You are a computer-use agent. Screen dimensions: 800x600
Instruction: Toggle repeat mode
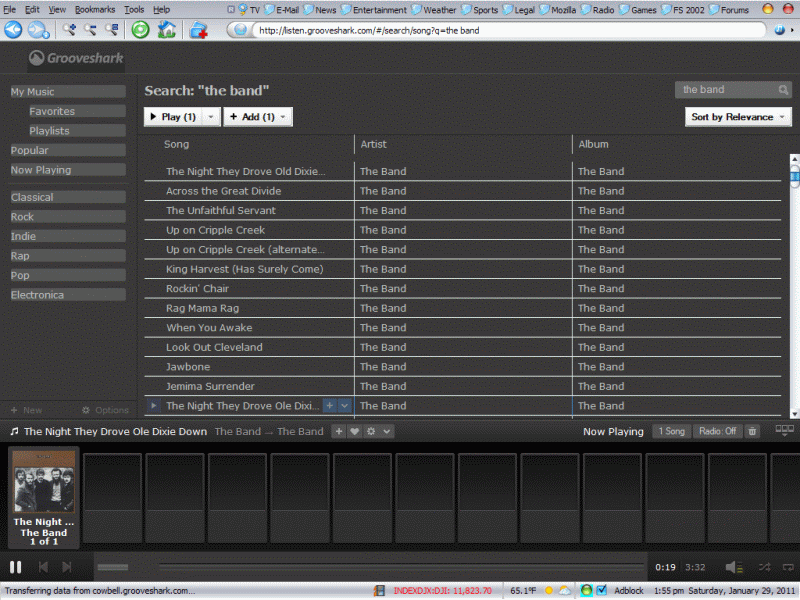(788, 567)
